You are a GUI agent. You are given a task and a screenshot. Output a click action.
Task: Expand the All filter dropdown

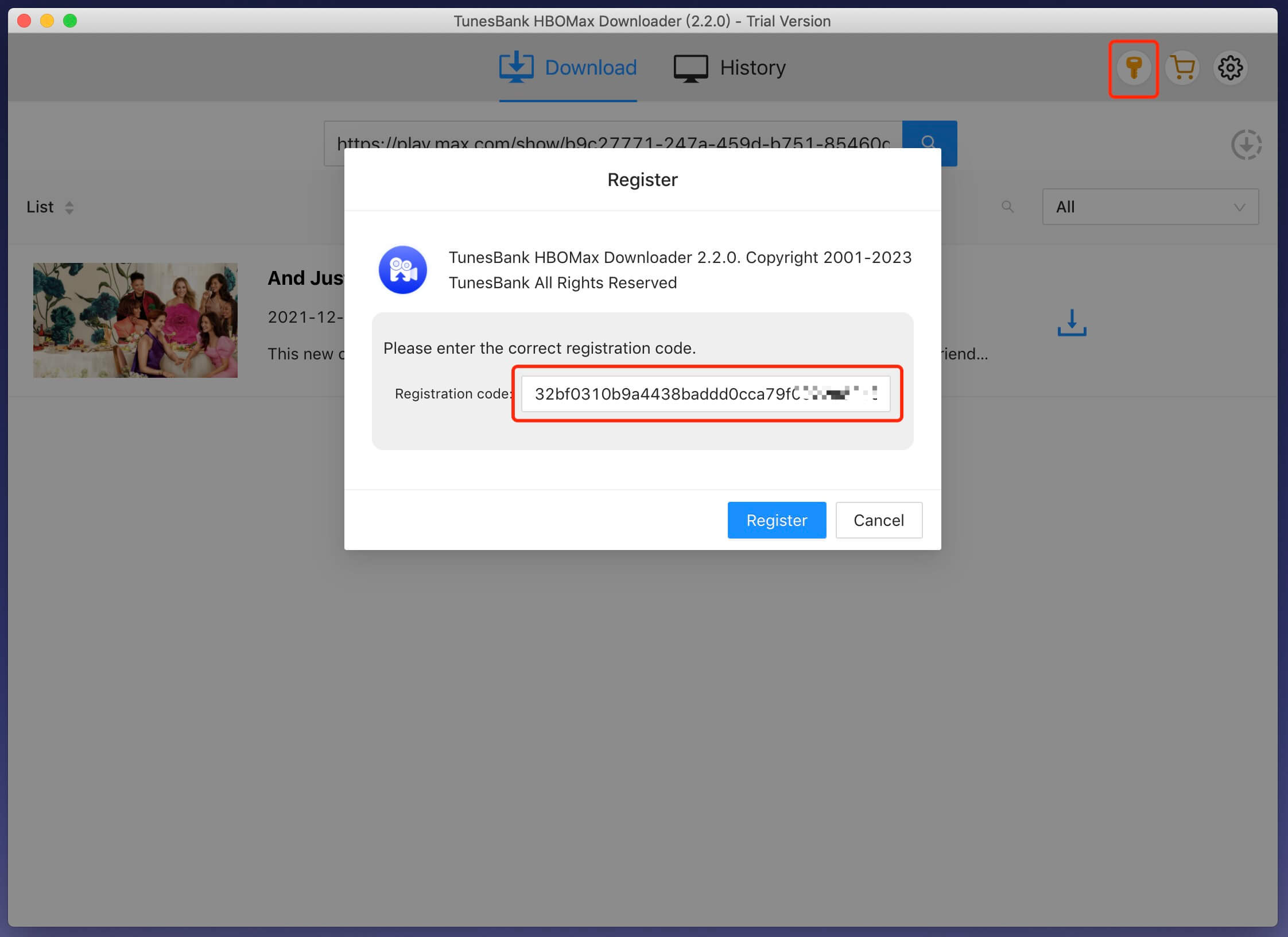pyautogui.click(x=1150, y=207)
